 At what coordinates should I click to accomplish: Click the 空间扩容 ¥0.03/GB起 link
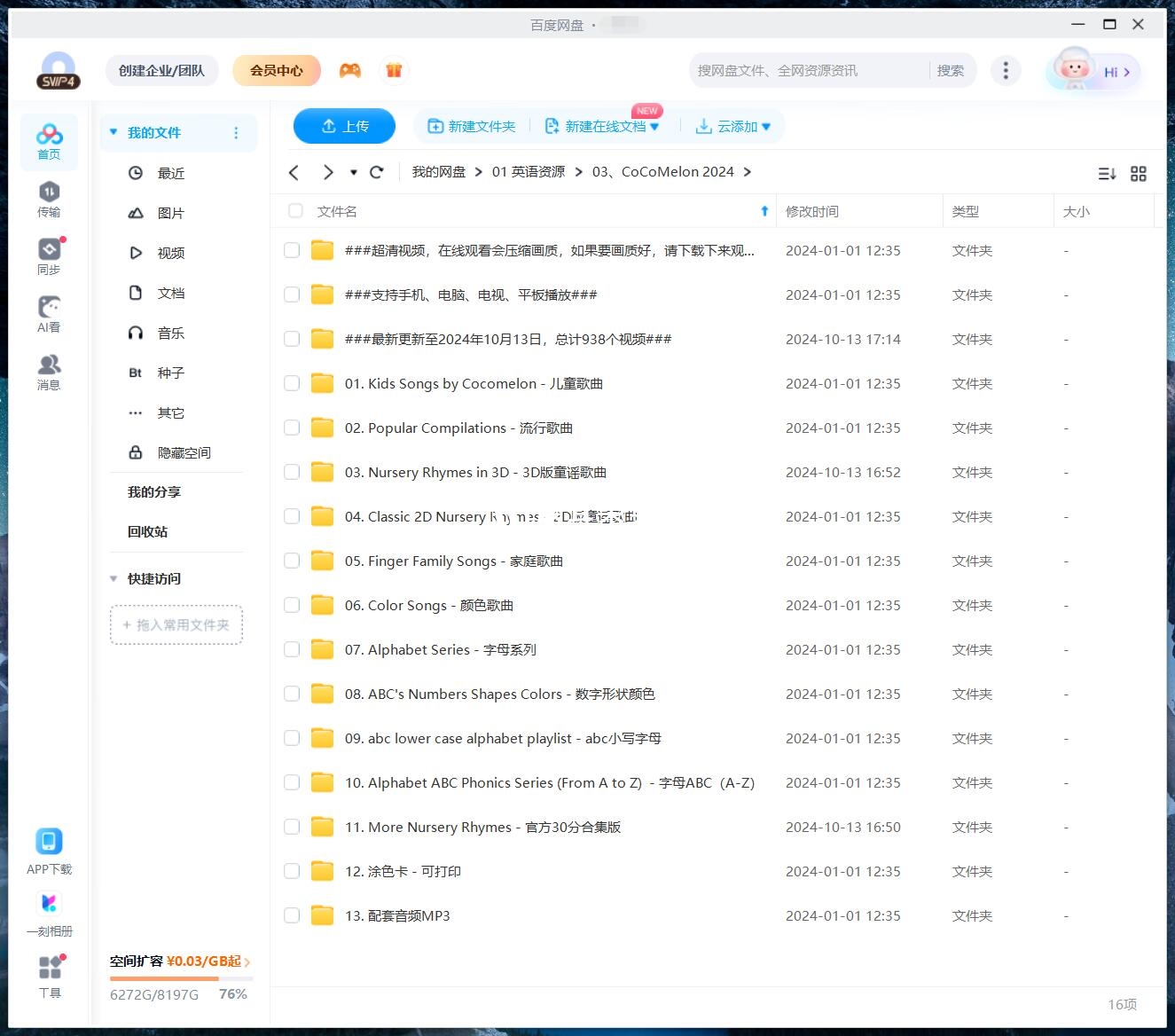click(180, 961)
